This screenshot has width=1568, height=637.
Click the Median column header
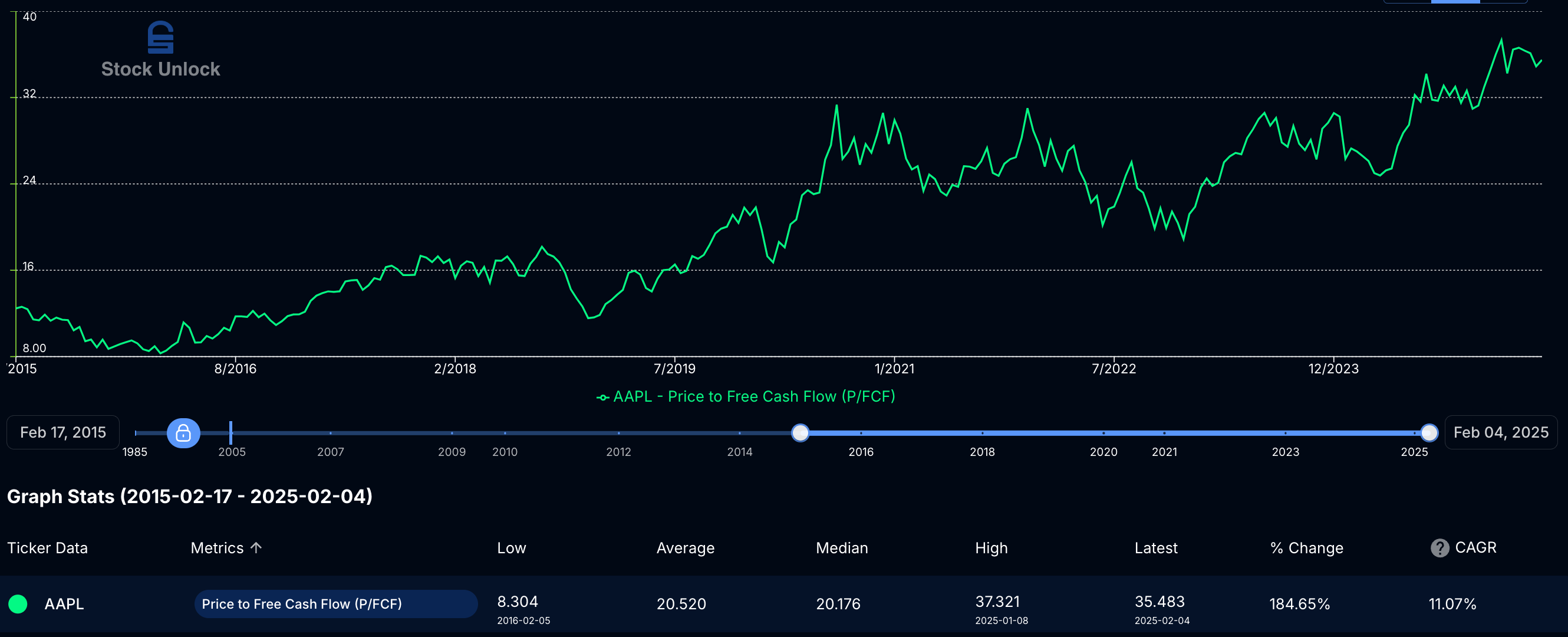(842, 547)
